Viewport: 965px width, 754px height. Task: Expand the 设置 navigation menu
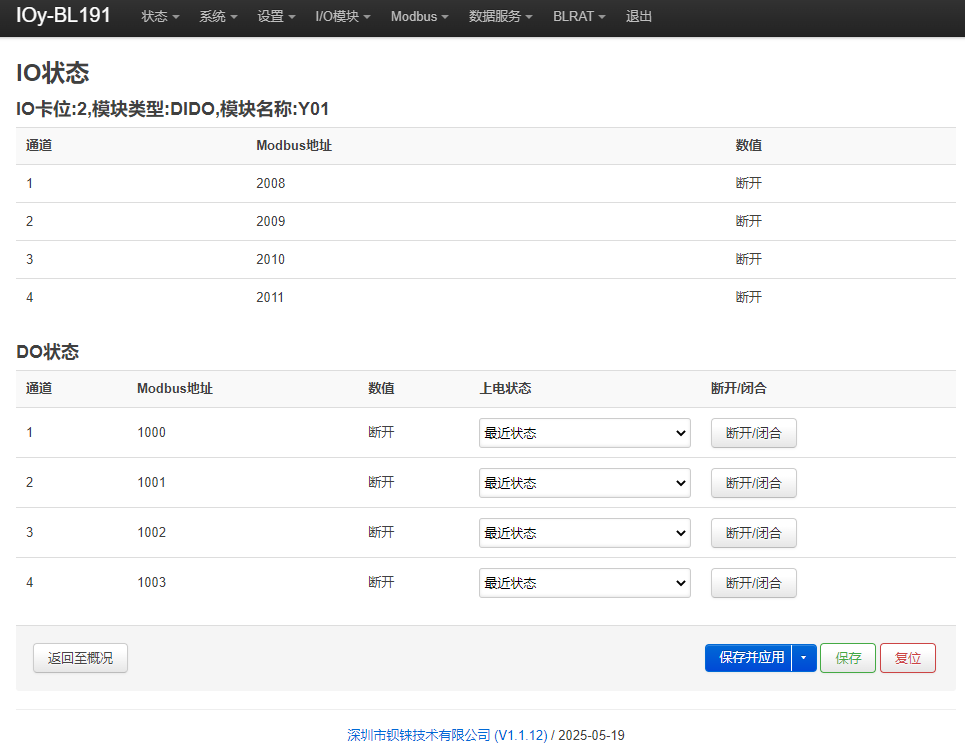(276, 17)
